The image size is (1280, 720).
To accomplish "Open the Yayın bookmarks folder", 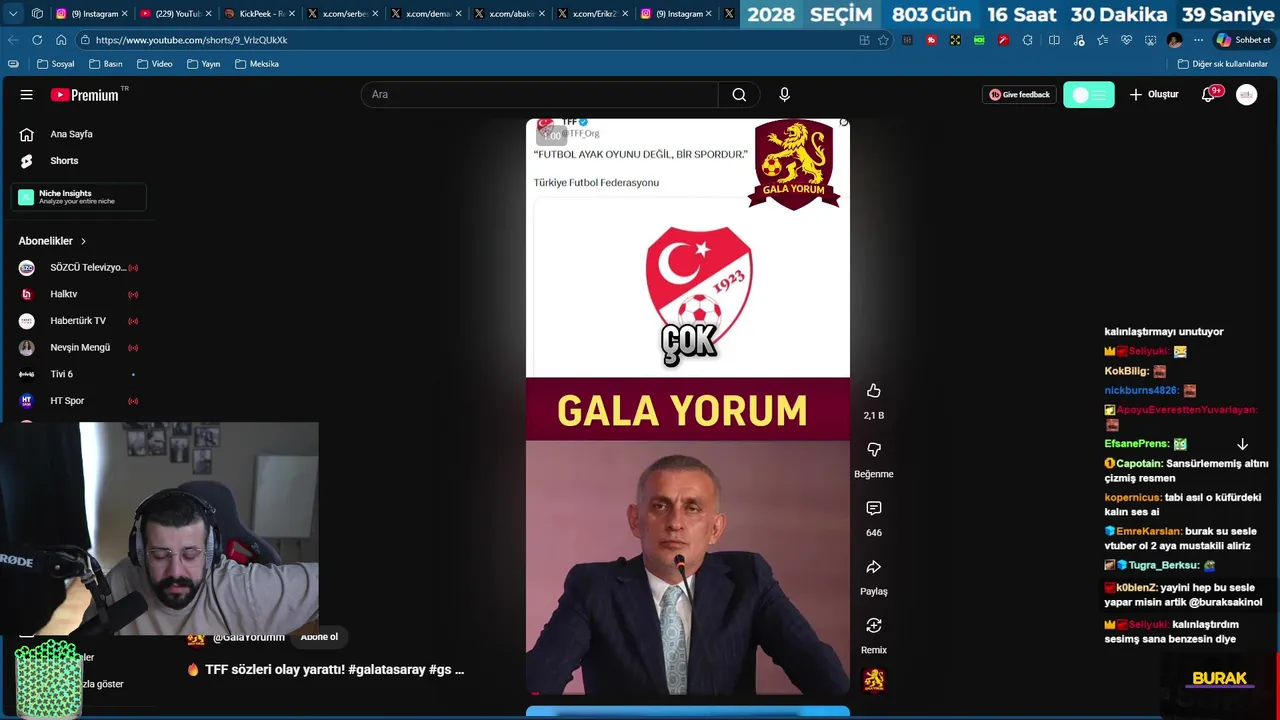I will click(x=203, y=64).
